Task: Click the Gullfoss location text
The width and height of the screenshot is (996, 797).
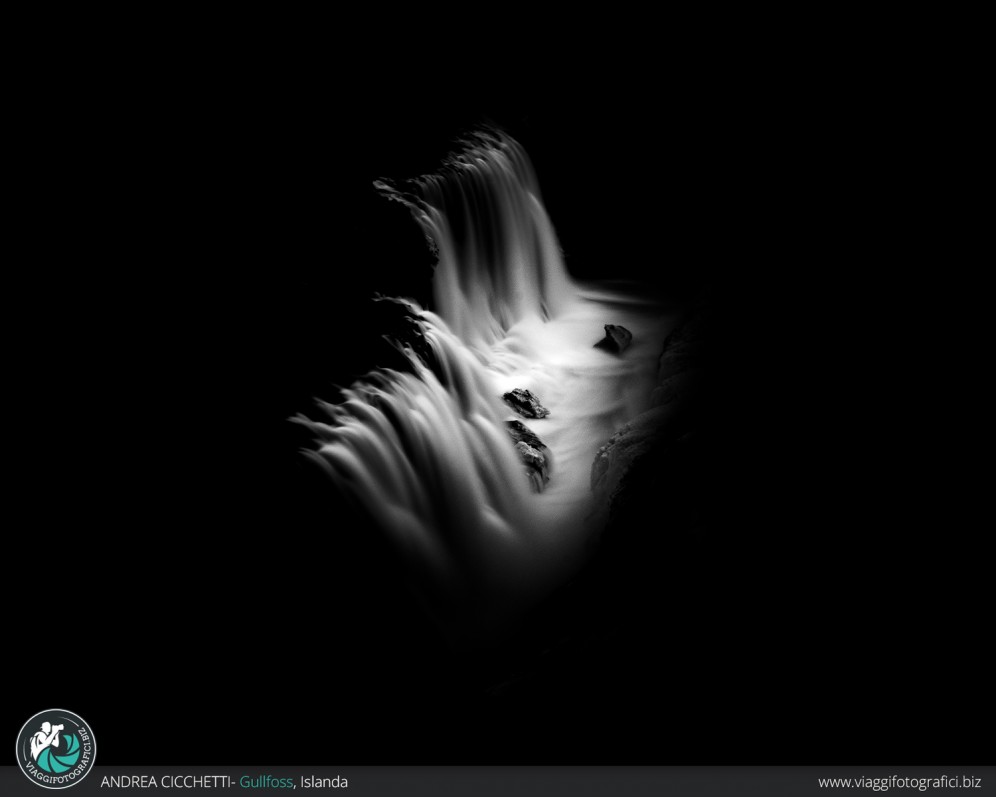Action: (266, 782)
